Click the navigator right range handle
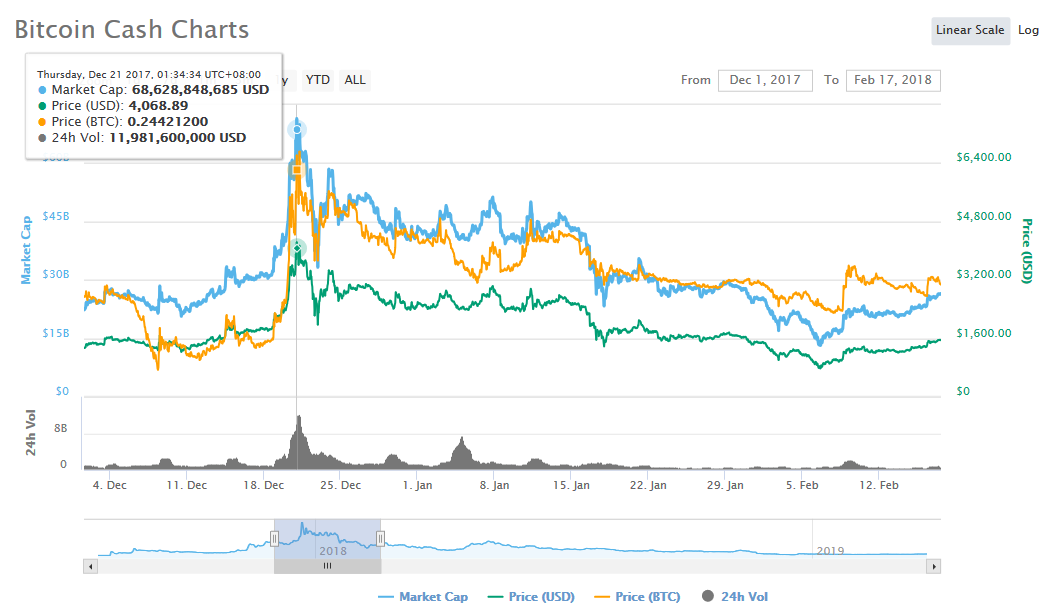The height and width of the screenshot is (607, 1041). [x=380, y=539]
